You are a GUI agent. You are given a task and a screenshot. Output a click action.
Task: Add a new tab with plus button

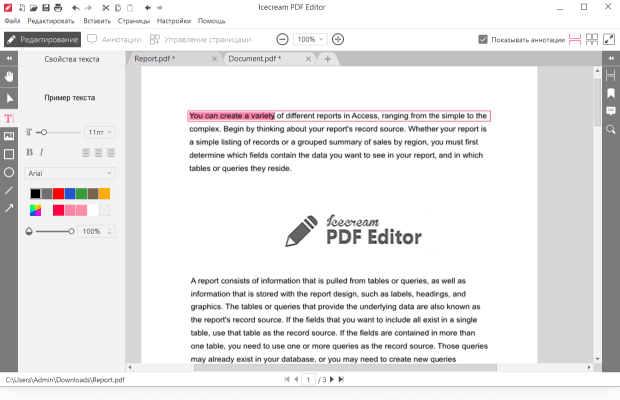327,59
